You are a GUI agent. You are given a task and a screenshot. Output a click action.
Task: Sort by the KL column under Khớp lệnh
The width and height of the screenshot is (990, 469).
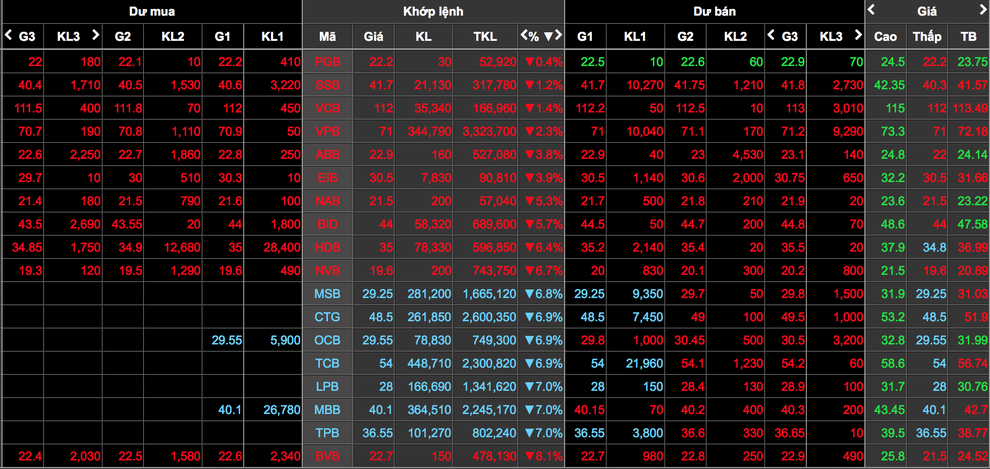coord(424,37)
